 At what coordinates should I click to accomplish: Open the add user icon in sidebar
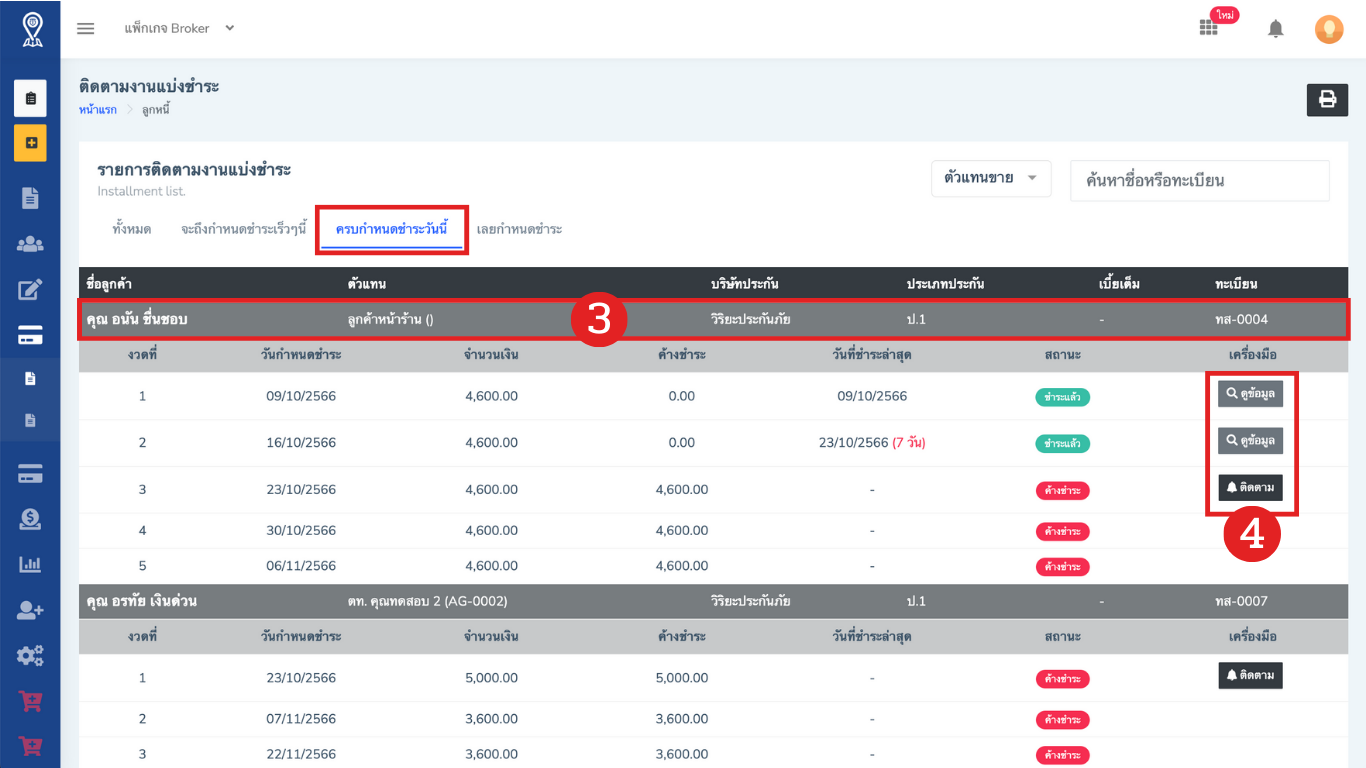[x=30, y=610]
